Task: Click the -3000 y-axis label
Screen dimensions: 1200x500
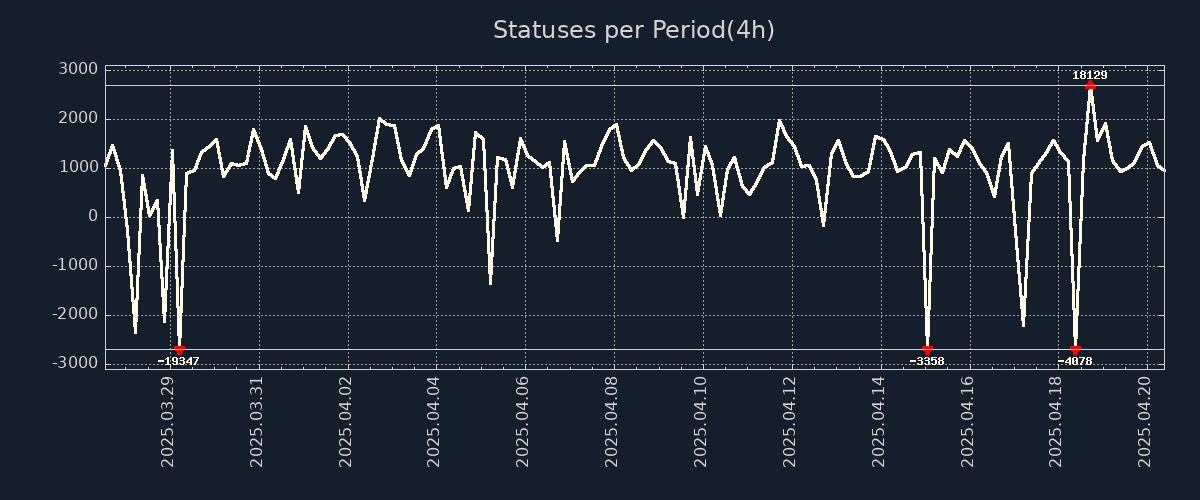Action: (76, 363)
